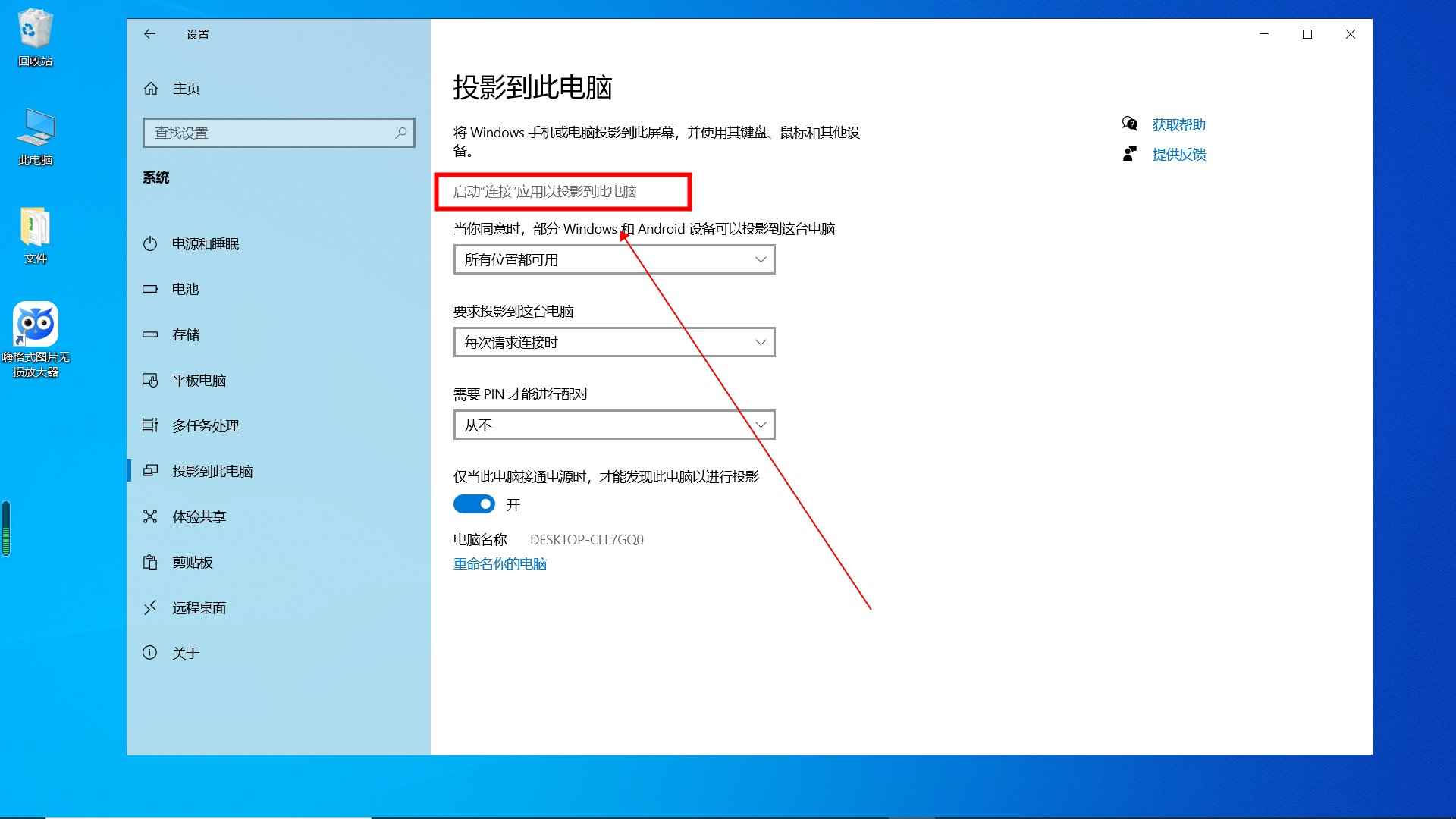Image resolution: width=1456 pixels, height=819 pixels.
Task: Go to 主页 in Settings
Action: click(x=185, y=88)
